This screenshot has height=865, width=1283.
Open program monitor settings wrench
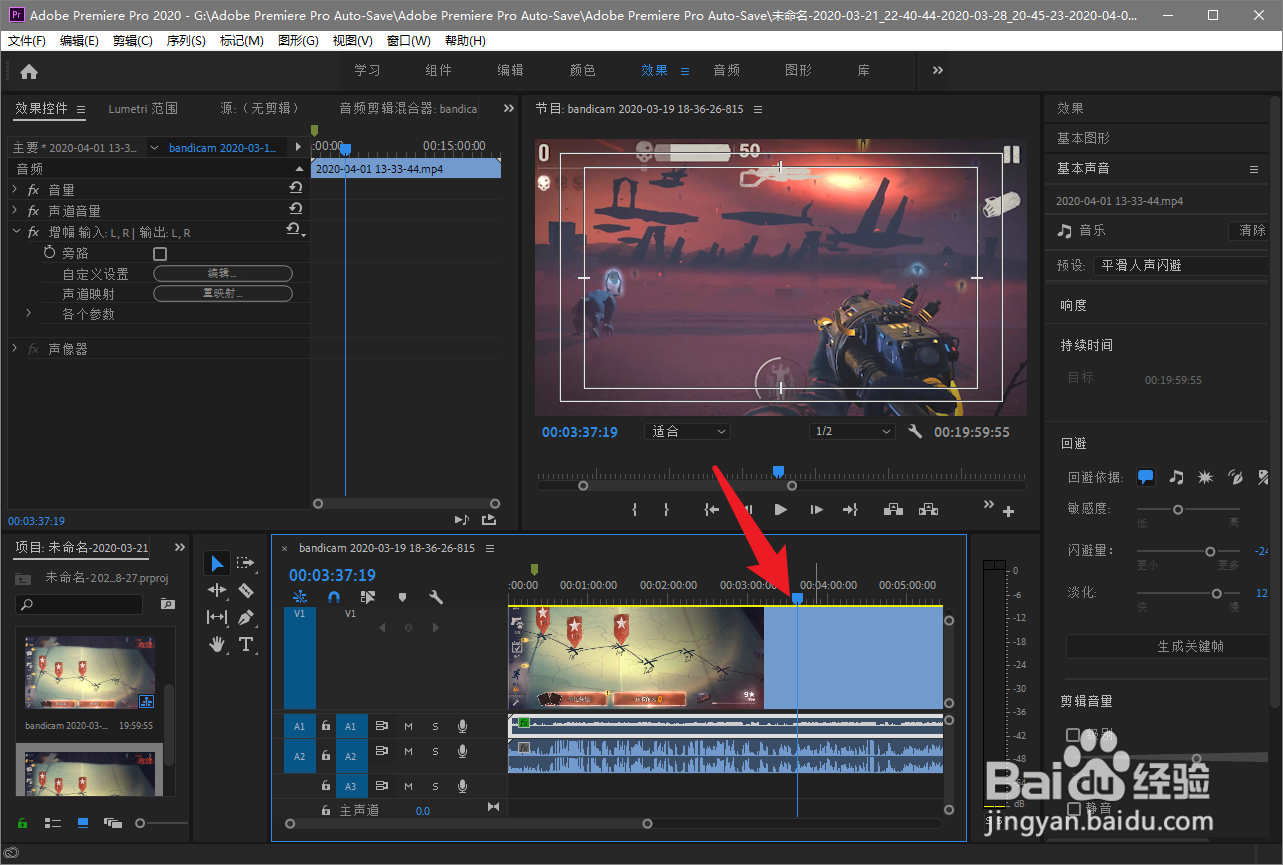914,432
